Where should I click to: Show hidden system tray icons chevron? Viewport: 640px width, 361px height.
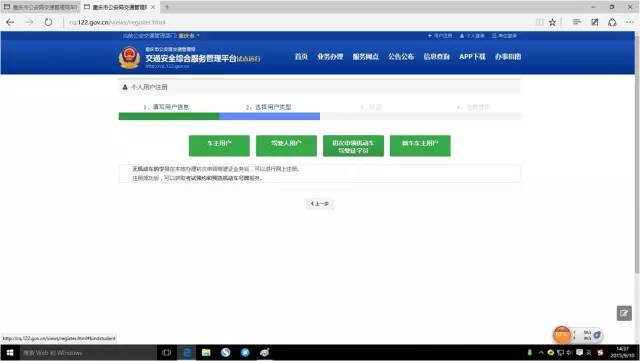541,352
